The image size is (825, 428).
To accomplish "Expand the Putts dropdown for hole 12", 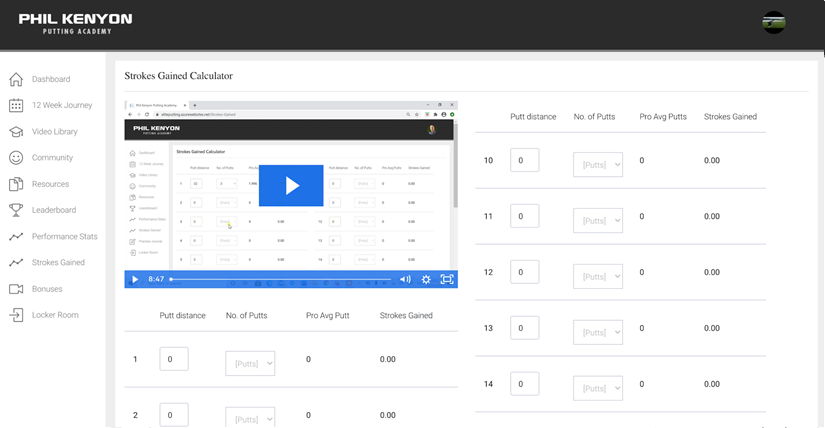I will [598, 276].
